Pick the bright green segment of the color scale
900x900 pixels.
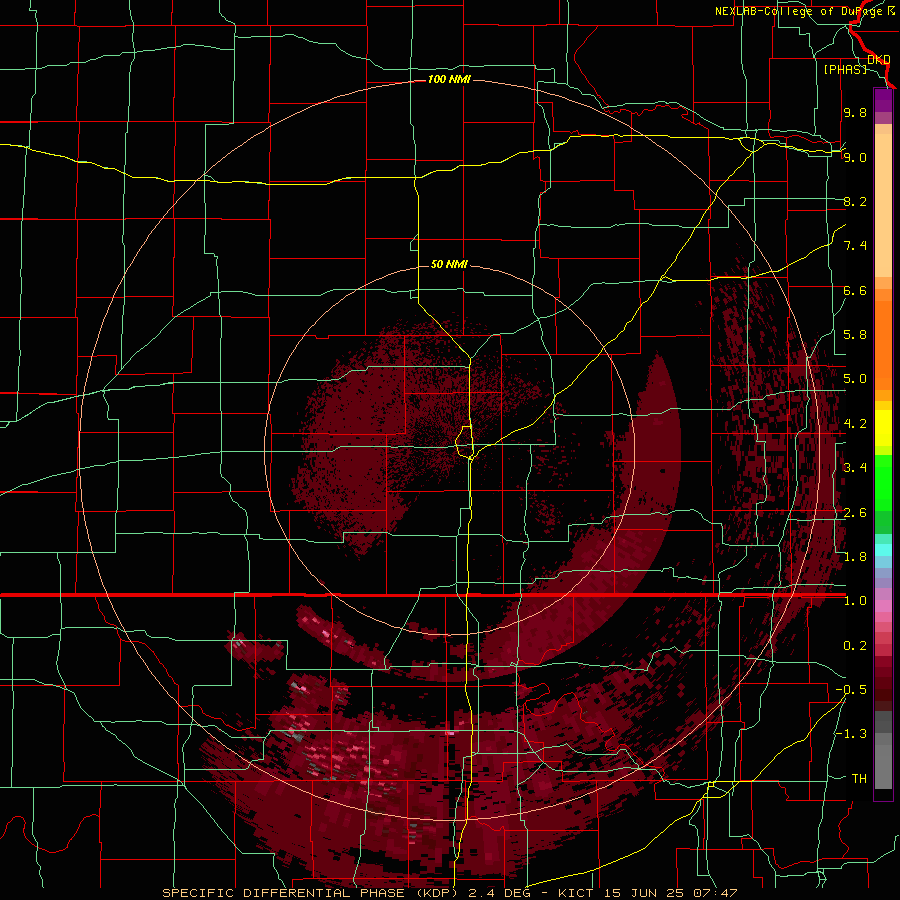point(883,482)
